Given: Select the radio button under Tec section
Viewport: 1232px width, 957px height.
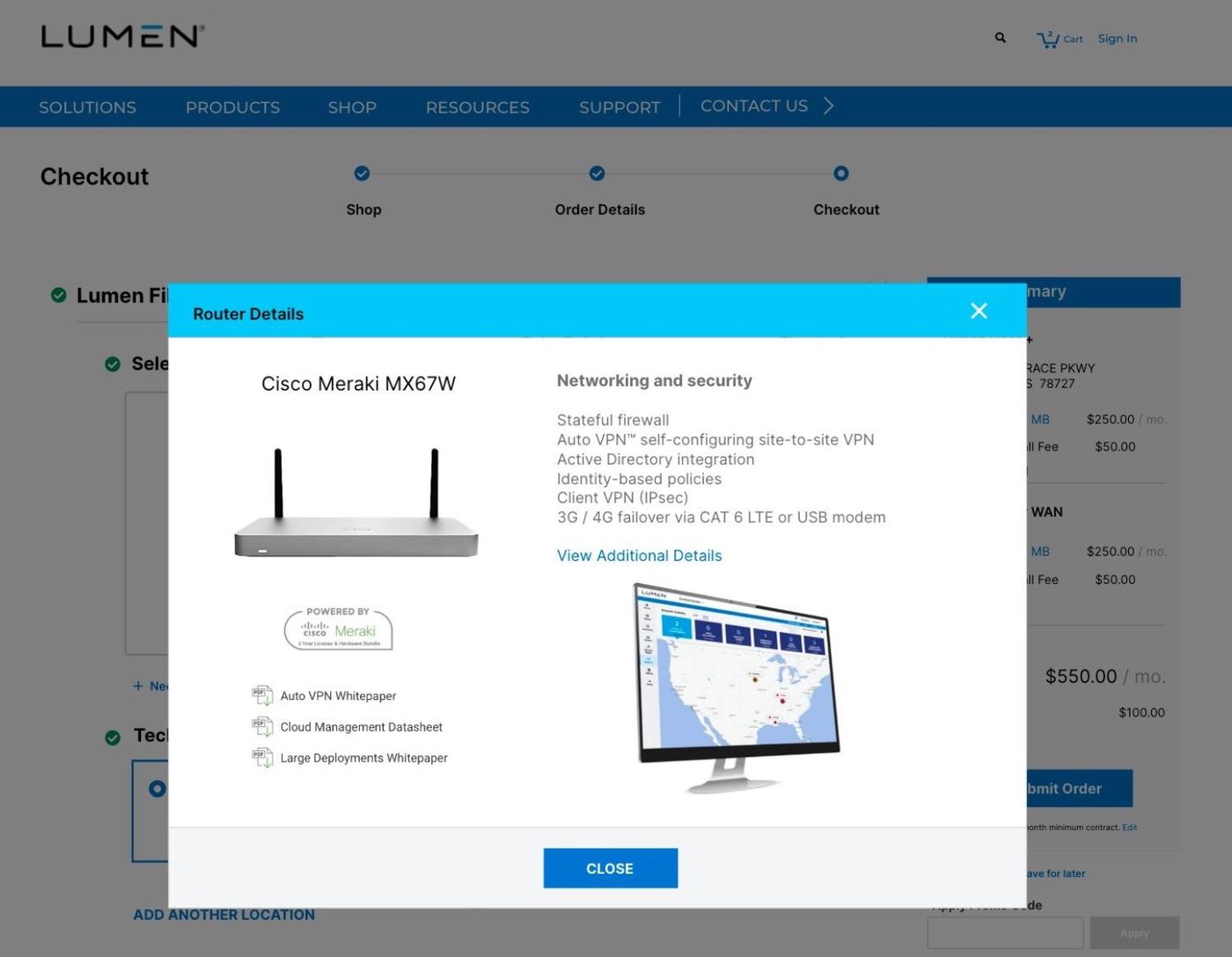Looking at the screenshot, I should point(158,789).
